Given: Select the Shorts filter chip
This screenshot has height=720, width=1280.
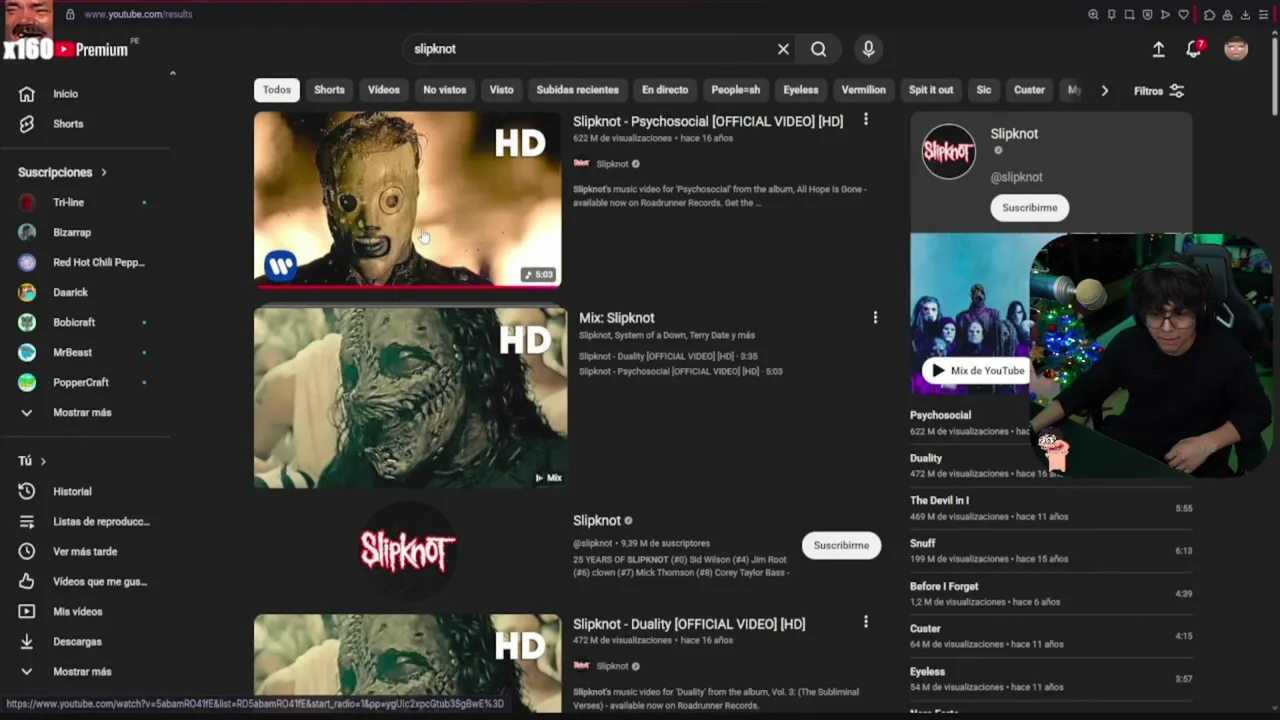Looking at the screenshot, I should click(329, 90).
